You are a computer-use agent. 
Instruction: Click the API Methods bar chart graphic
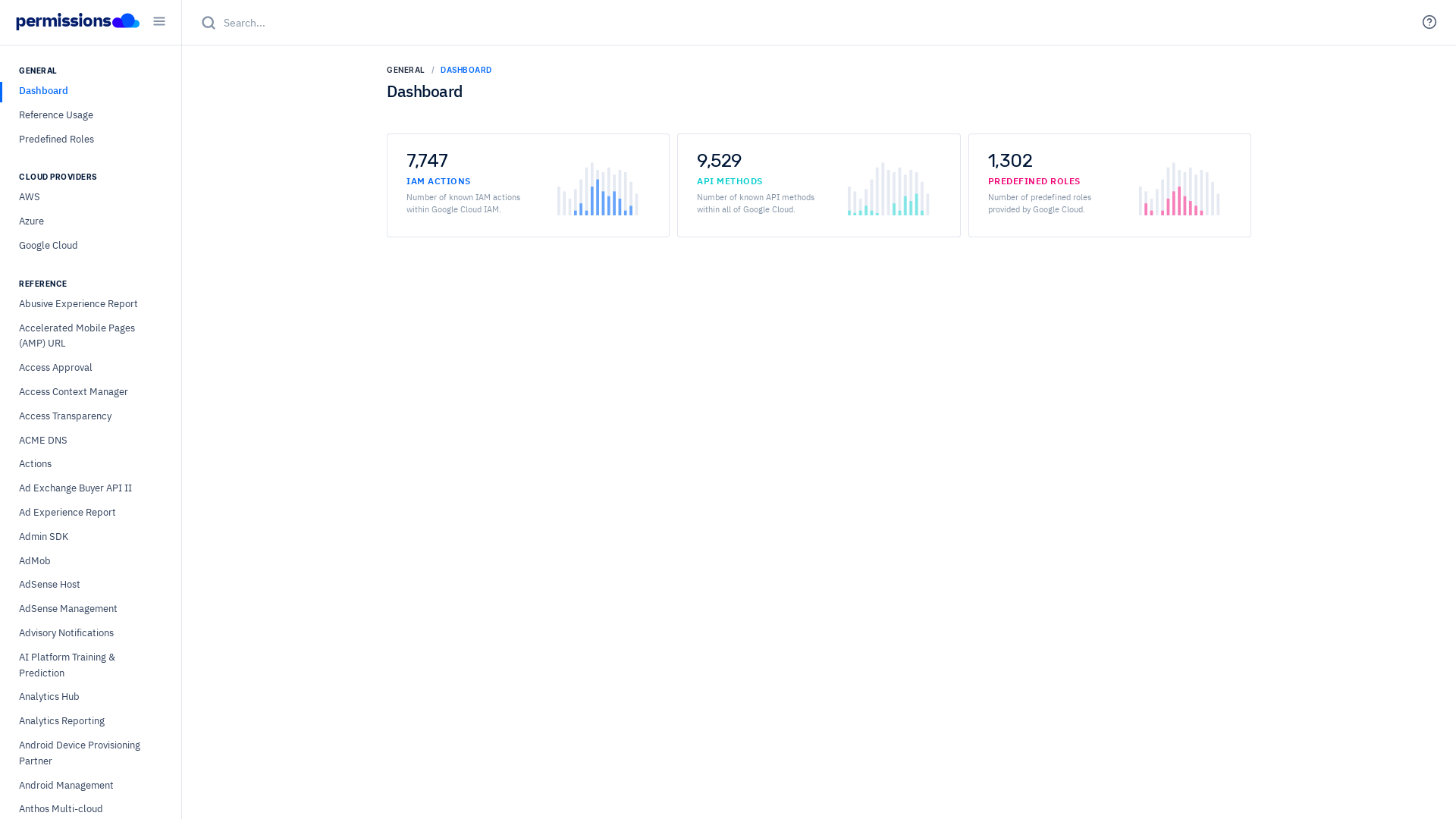pos(888,189)
